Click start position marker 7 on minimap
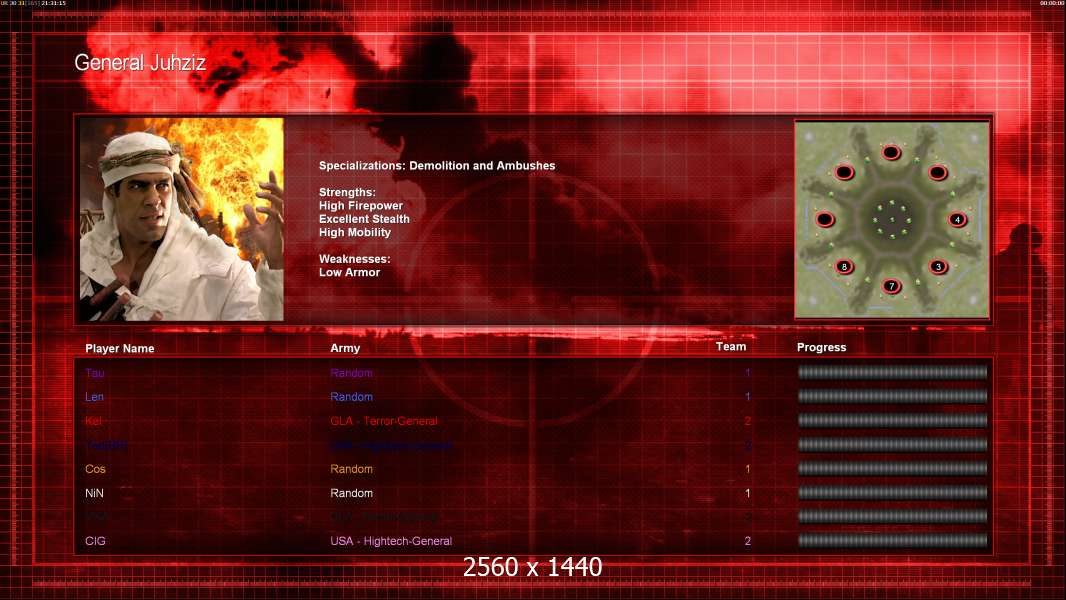 coord(891,286)
